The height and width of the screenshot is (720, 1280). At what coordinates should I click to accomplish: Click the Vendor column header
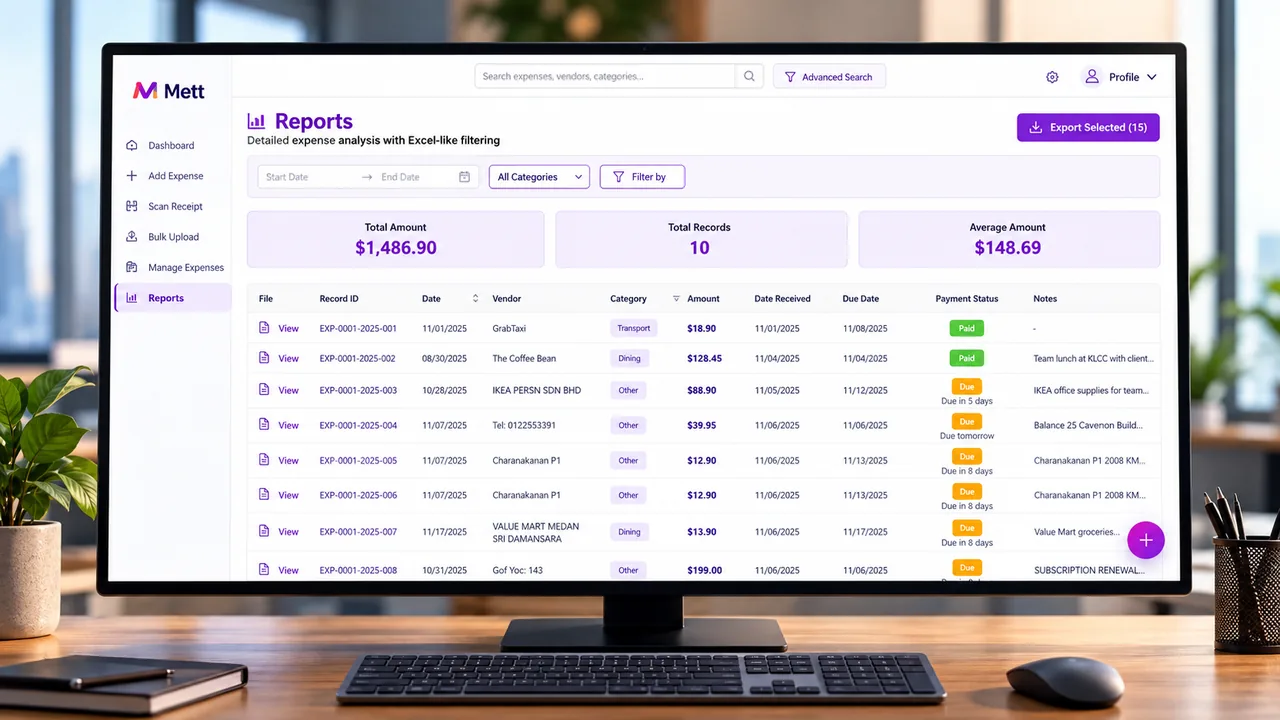[x=506, y=298]
